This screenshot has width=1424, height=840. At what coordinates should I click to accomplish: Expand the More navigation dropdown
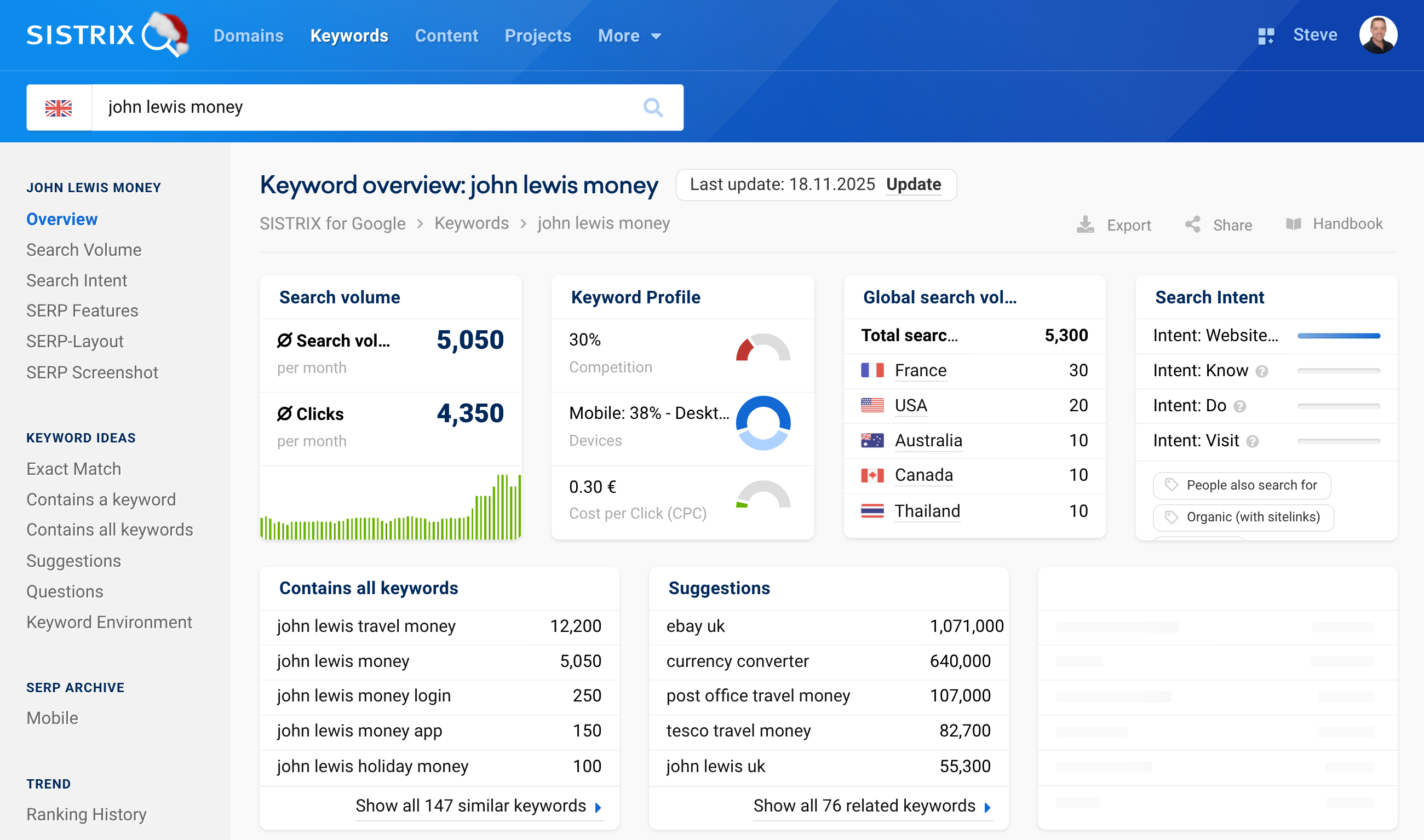click(x=629, y=36)
